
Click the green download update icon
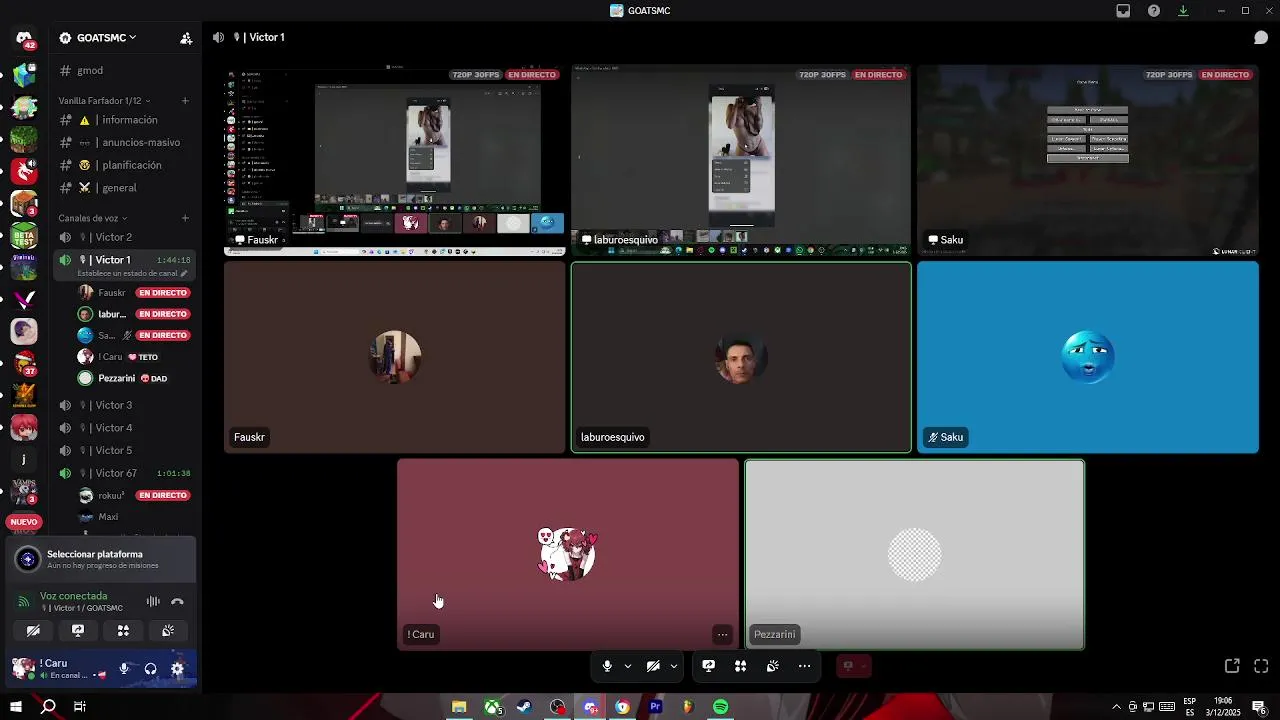[x=1183, y=11]
